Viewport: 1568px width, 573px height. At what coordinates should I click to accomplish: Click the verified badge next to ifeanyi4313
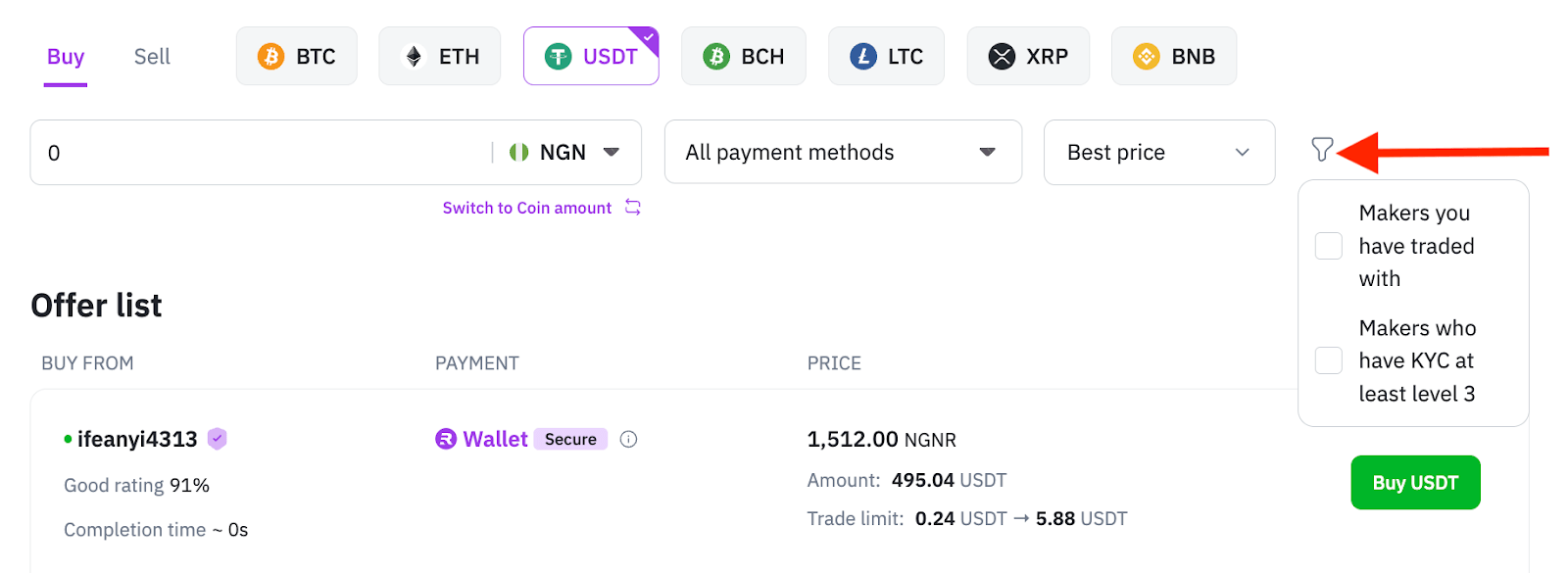tap(218, 439)
